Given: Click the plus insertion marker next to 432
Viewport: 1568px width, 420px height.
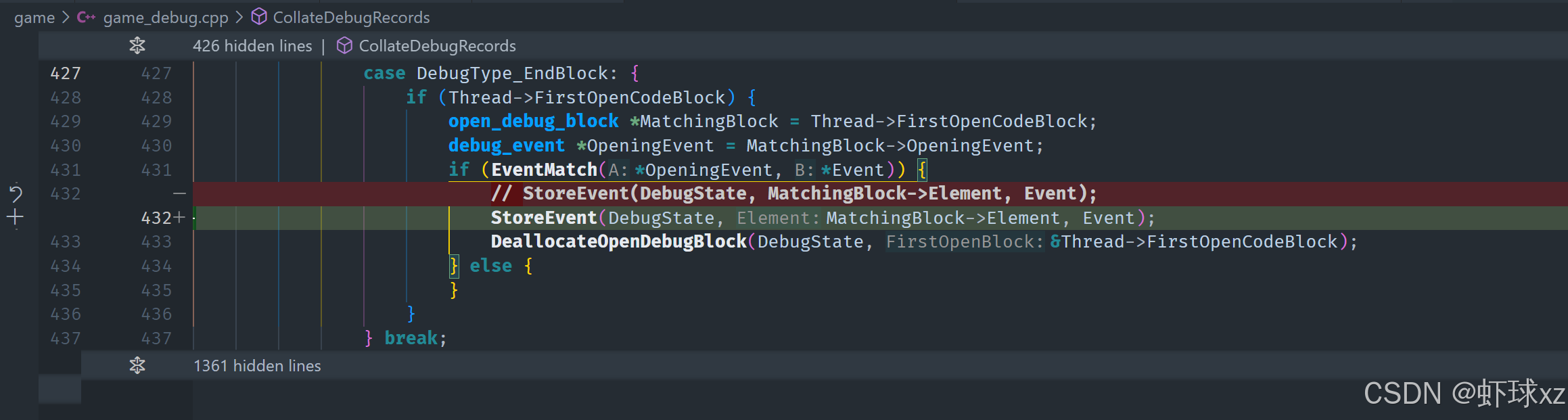Looking at the screenshot, I should (179, 217).
